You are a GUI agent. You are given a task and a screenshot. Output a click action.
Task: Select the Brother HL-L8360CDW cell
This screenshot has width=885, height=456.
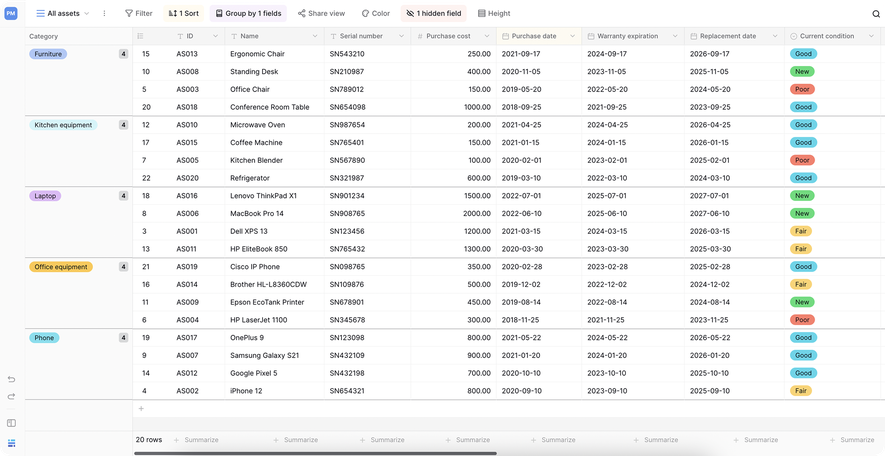tap(275, 284)
